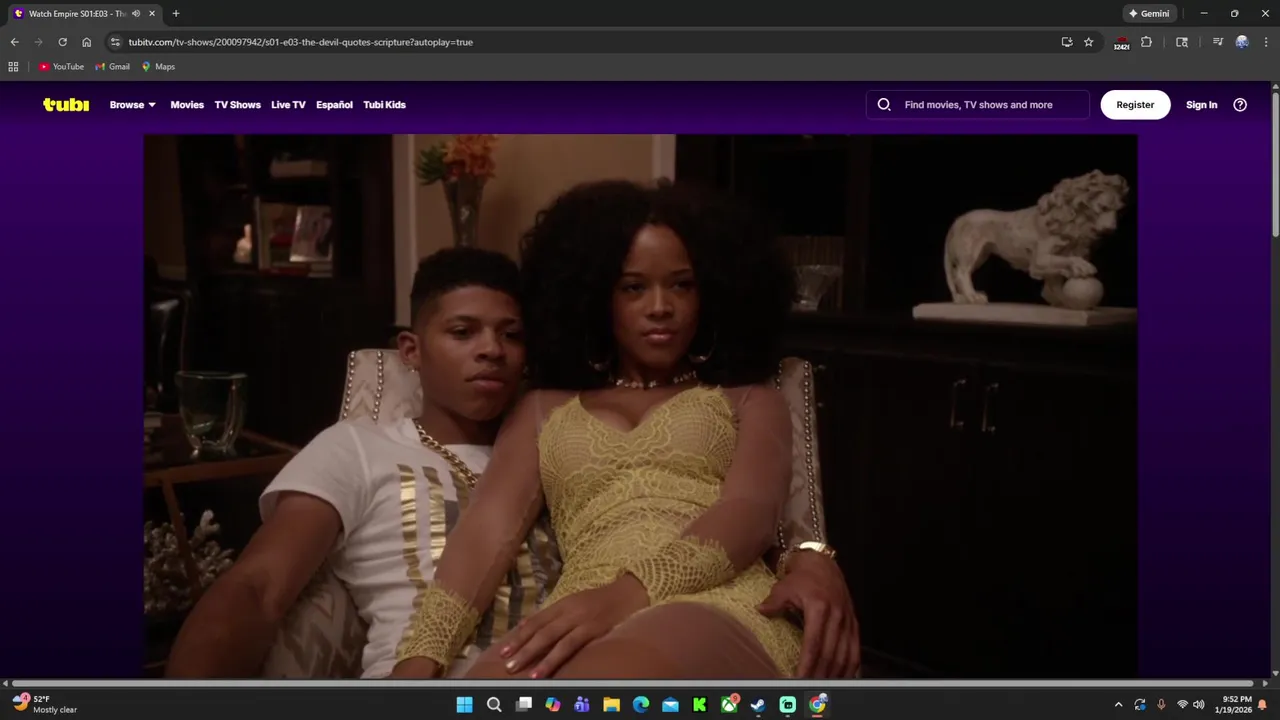Click the Gemini button
The height and width of the screenshot is (720, 1280).
pos(1149,14)
